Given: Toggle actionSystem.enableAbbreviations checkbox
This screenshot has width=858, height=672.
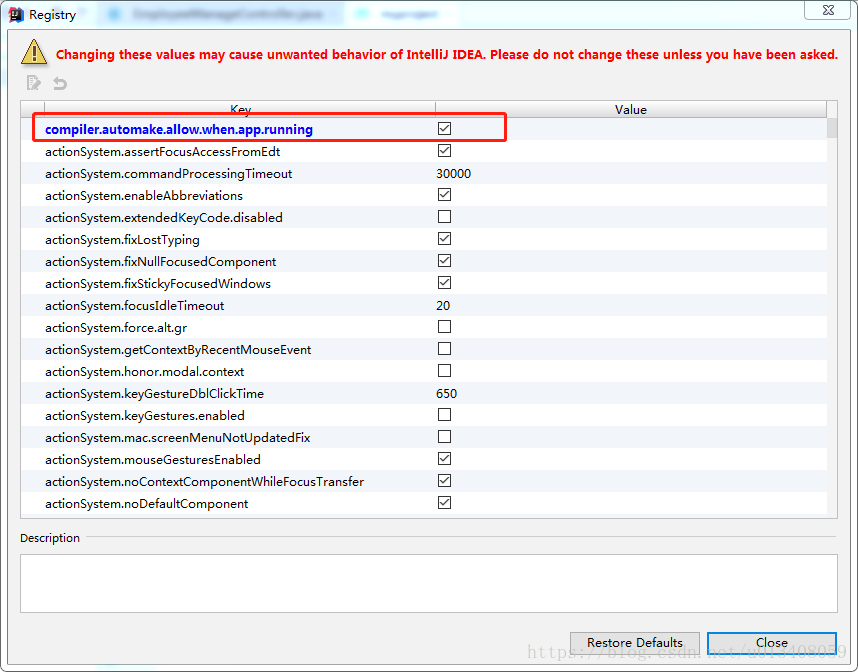Looking at the screenshot, I should 444,195.
